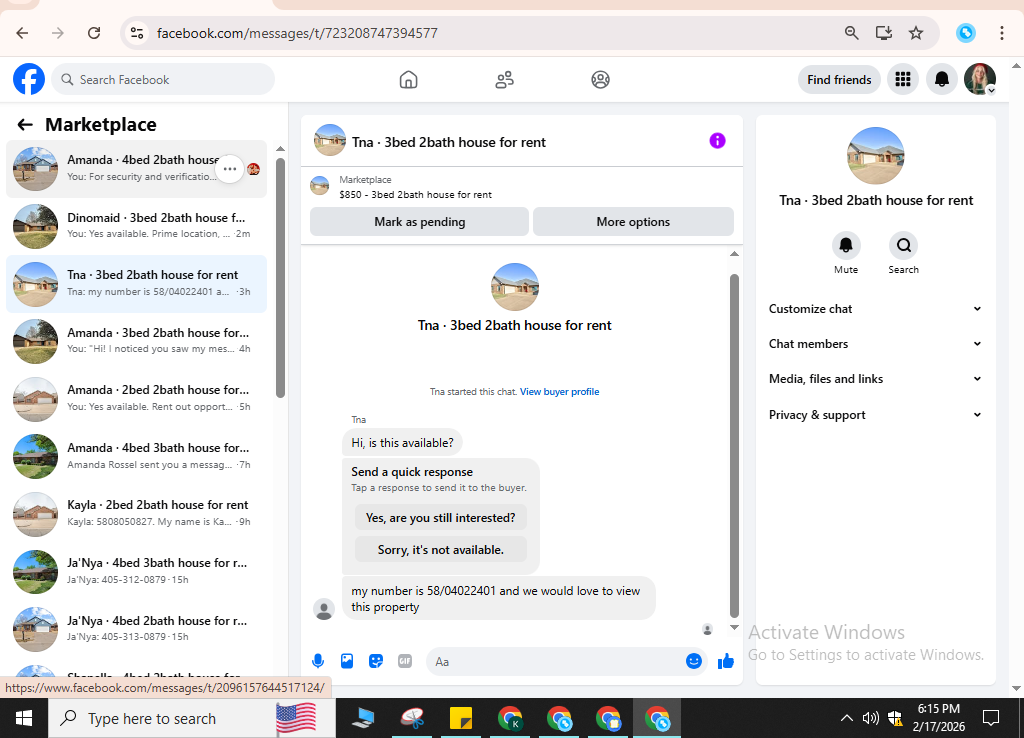
Task: Click Tna's gray avatar beside her message
Action: coord(323,609)
